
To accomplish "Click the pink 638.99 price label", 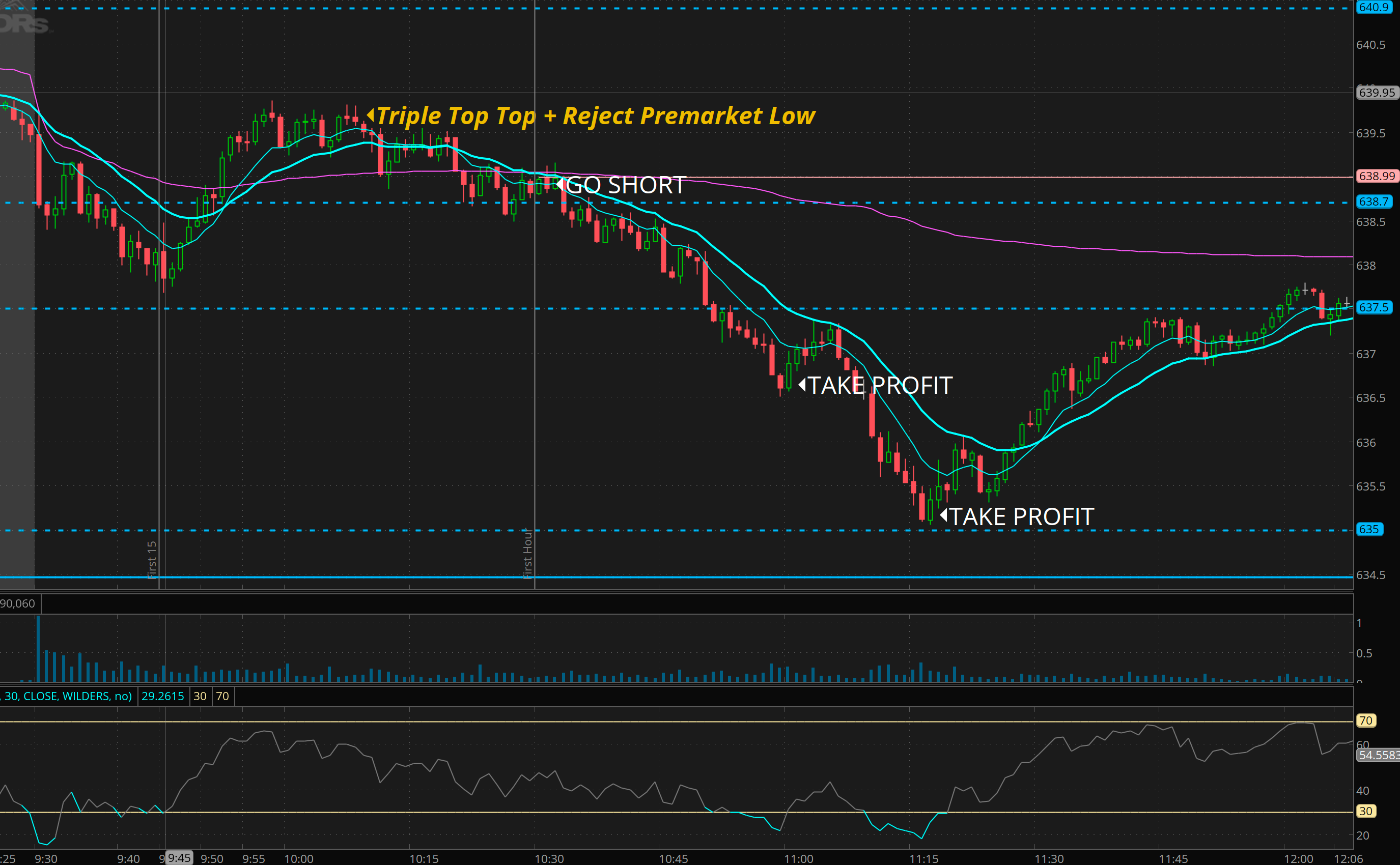I will coord(1377,176).
